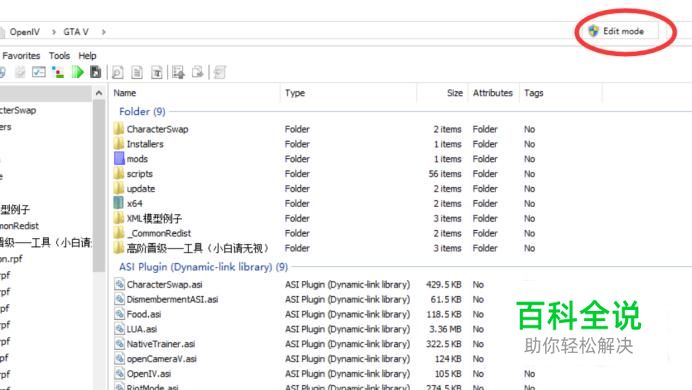Open the Help menu
The width and height of the screenshot is (692, 390).
coord(87,56)
